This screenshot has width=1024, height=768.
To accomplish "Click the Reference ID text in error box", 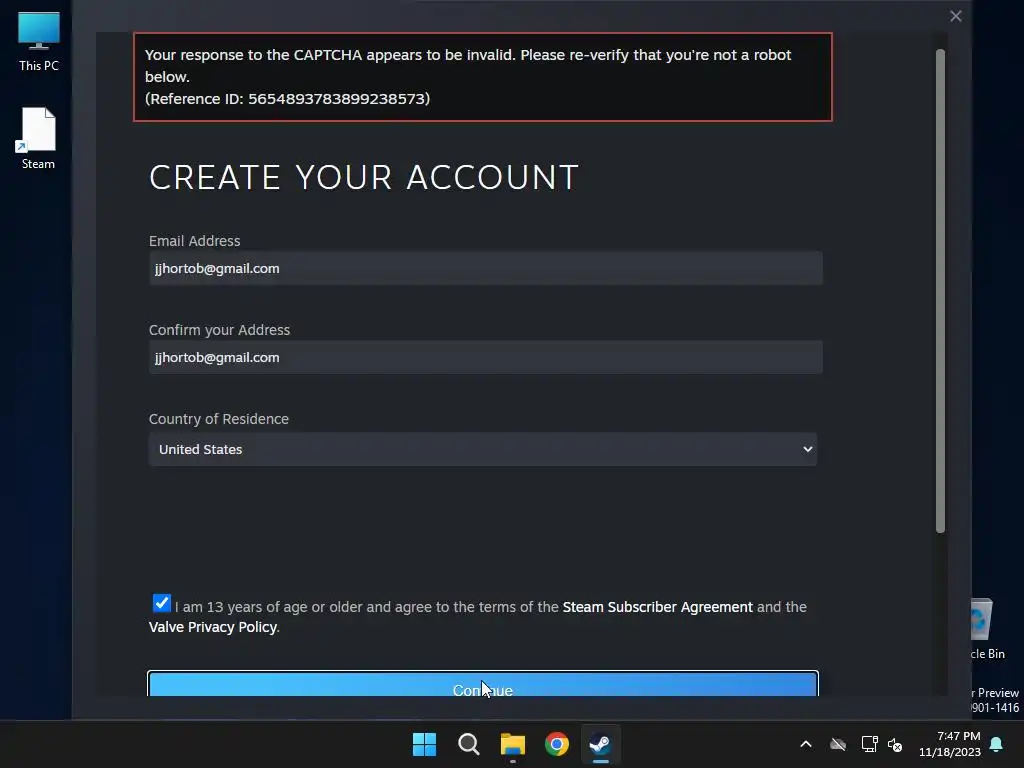I will 287,99.
